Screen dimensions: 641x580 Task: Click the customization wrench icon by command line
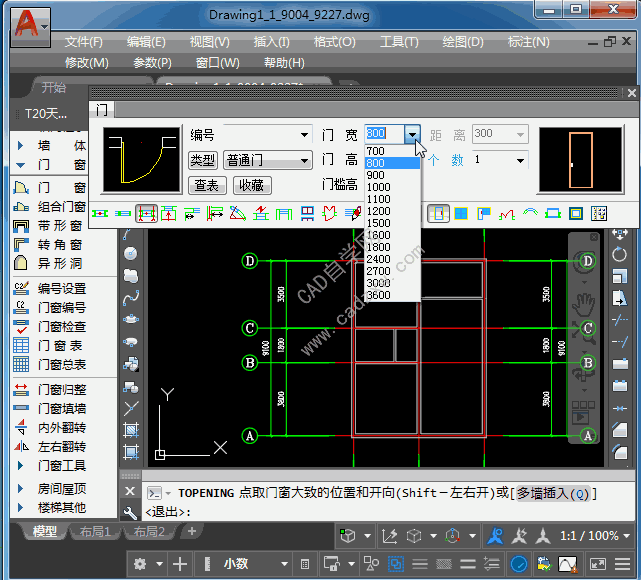[130, 512]
